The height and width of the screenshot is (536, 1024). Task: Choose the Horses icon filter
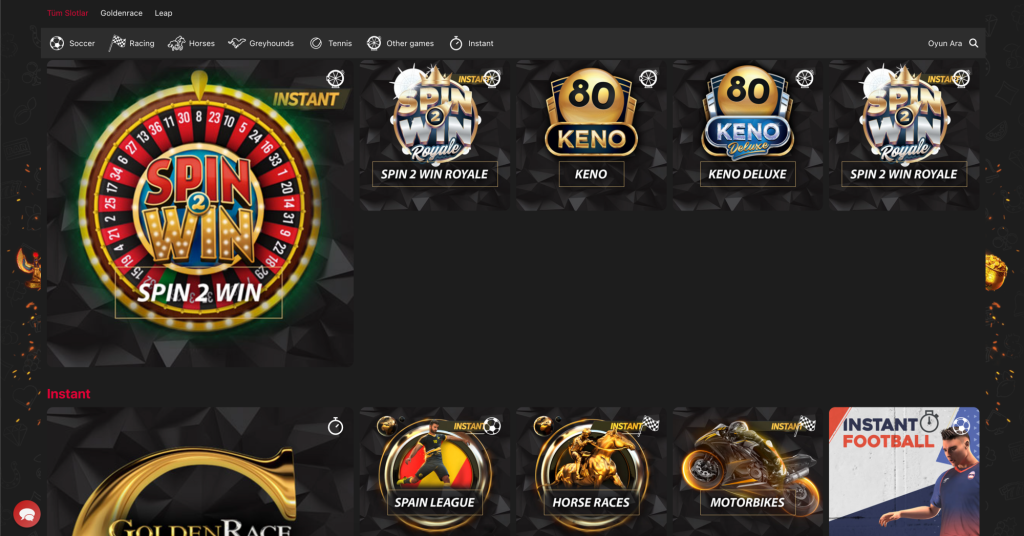[176, 43]
